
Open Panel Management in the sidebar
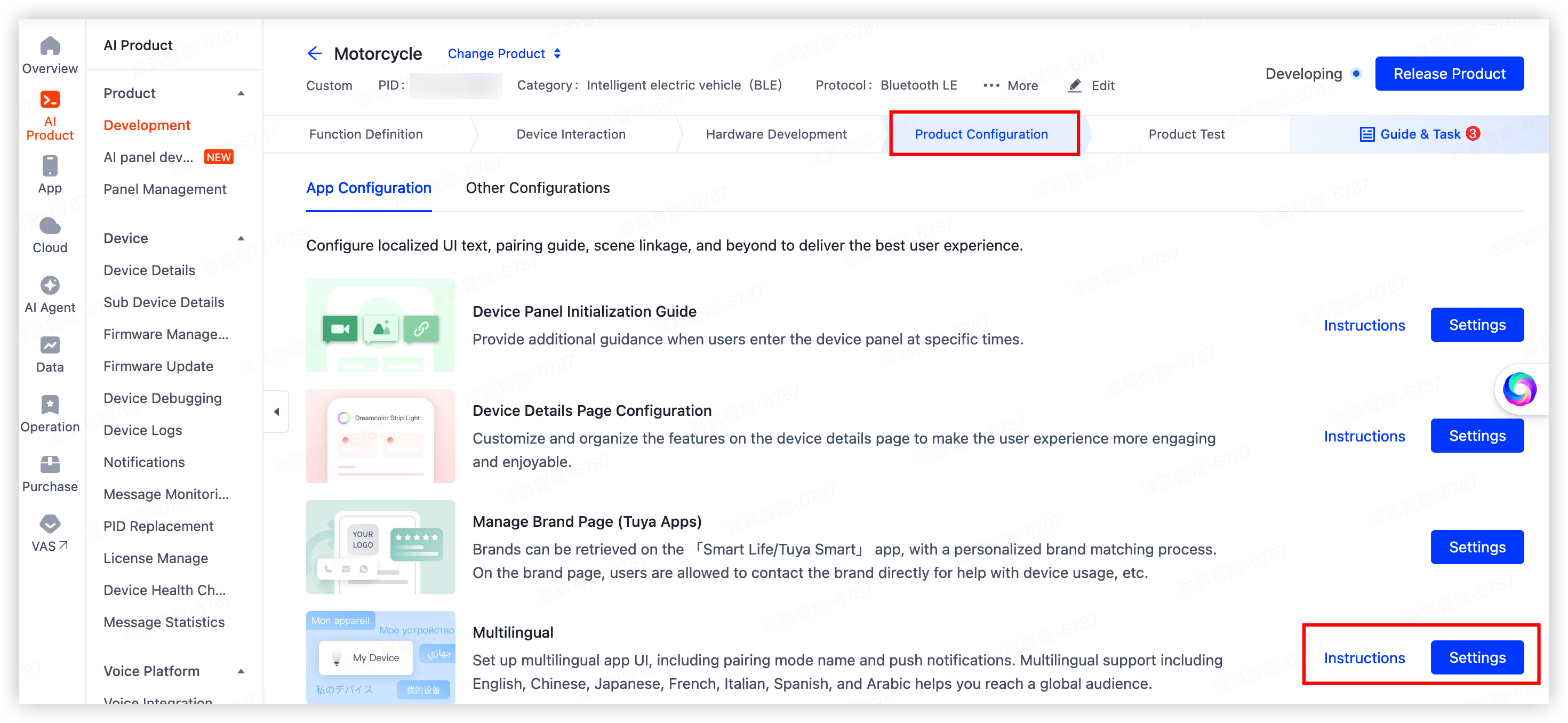(165, 189)
